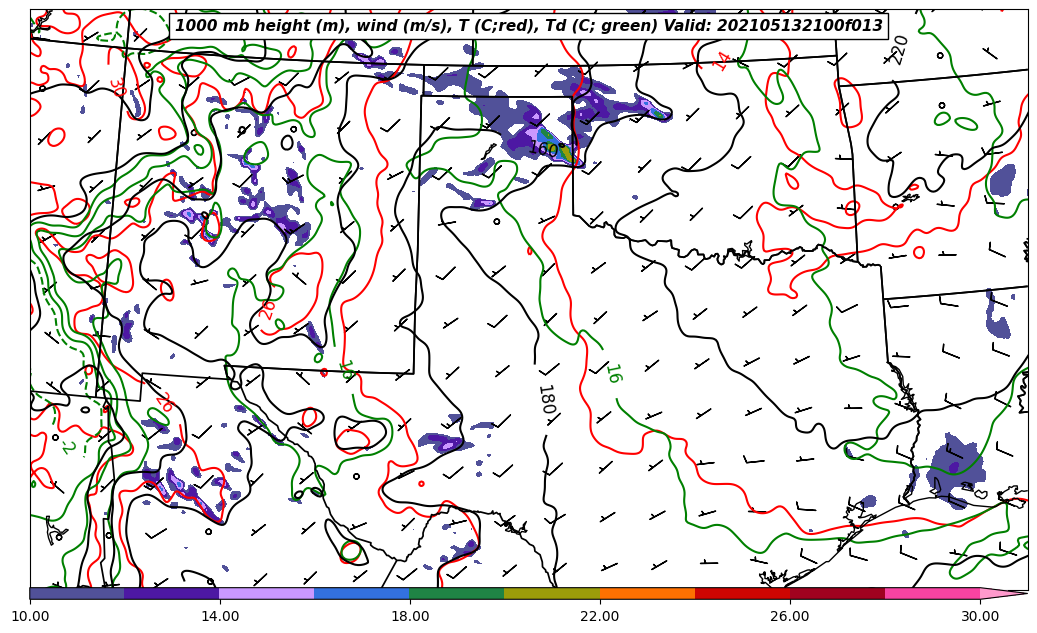
Task: Choose the olive 20–22 colorbar segment
Action: click(552, 593)
